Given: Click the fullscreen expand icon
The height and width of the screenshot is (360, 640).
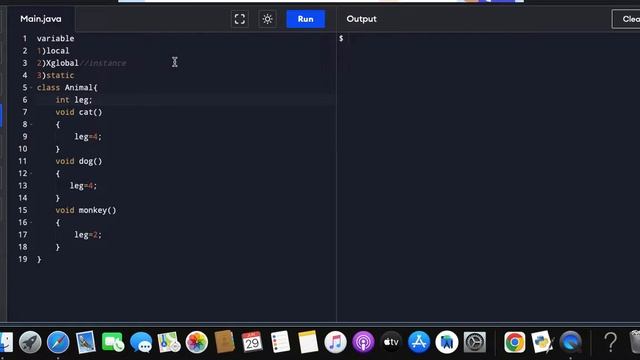Looking at the screenshot, I should 240,19.
